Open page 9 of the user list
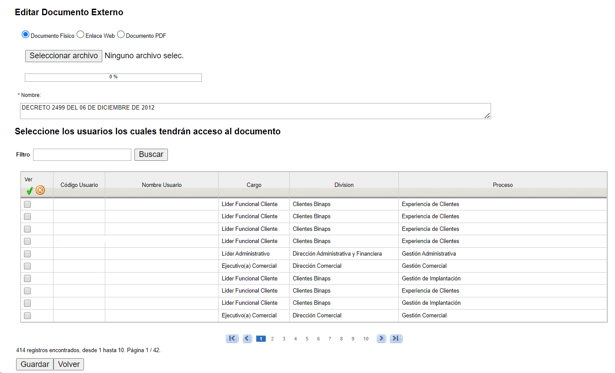The width and height of the screenshot is (615, 373). (353, 339)
